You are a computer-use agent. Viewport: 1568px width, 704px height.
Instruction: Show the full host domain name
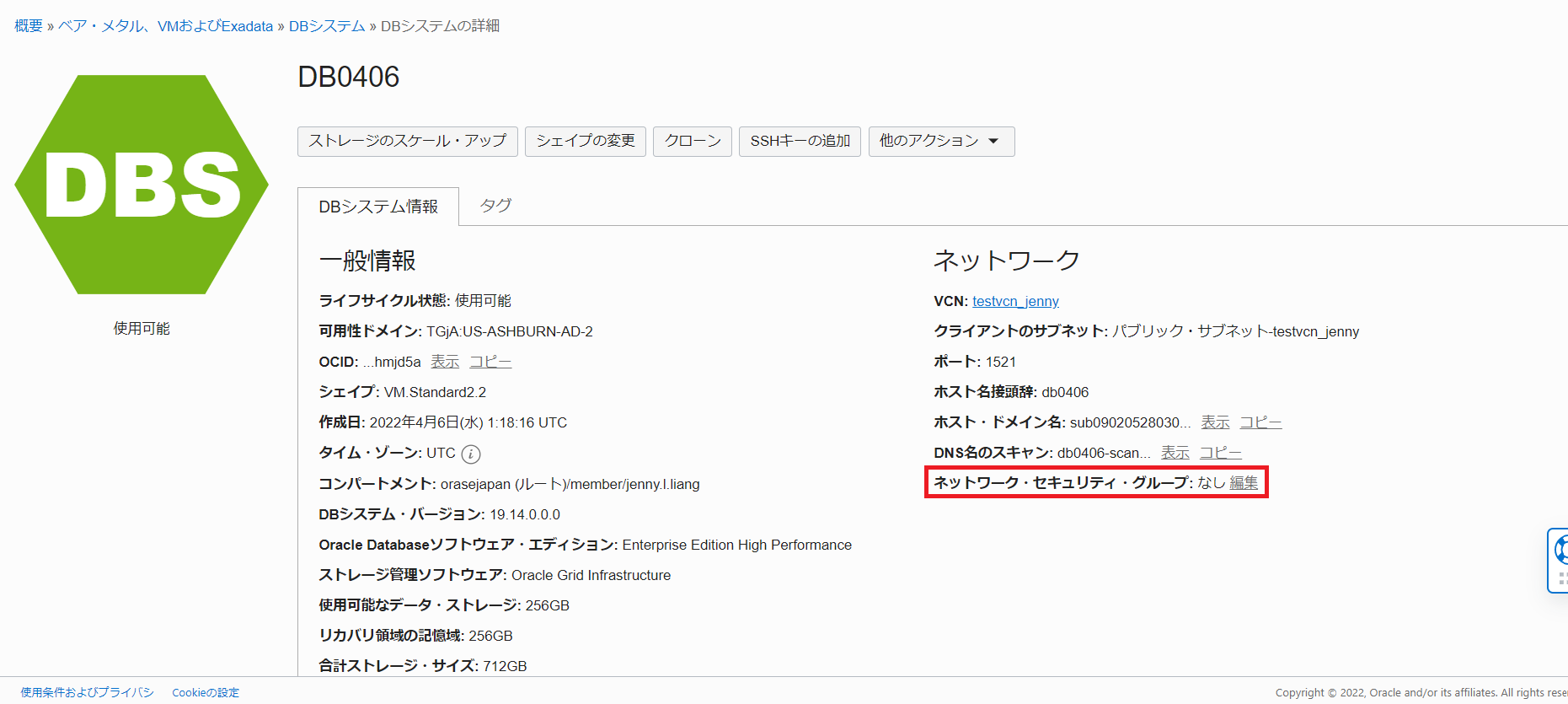[1215, 422]
